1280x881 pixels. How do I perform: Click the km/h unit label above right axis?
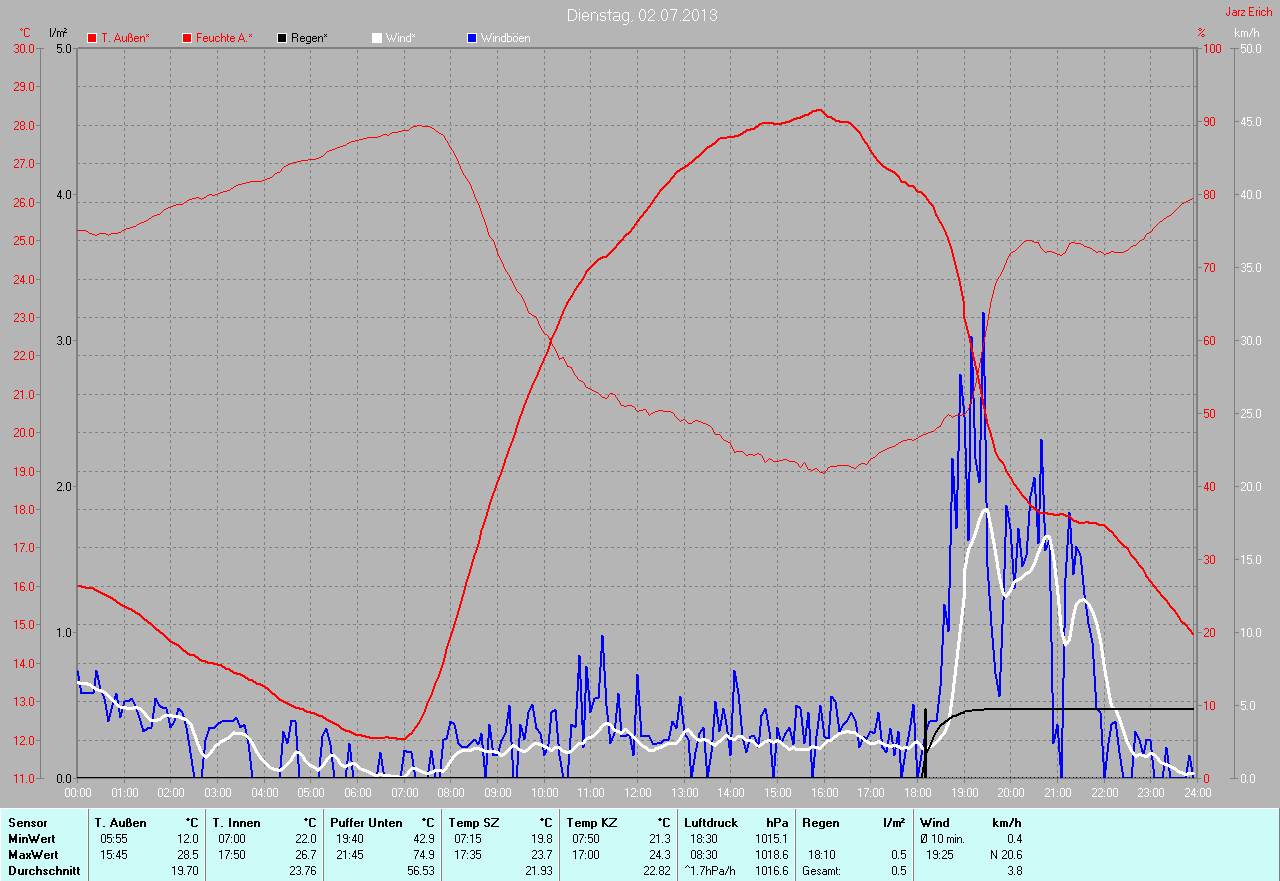[1246, 33]
